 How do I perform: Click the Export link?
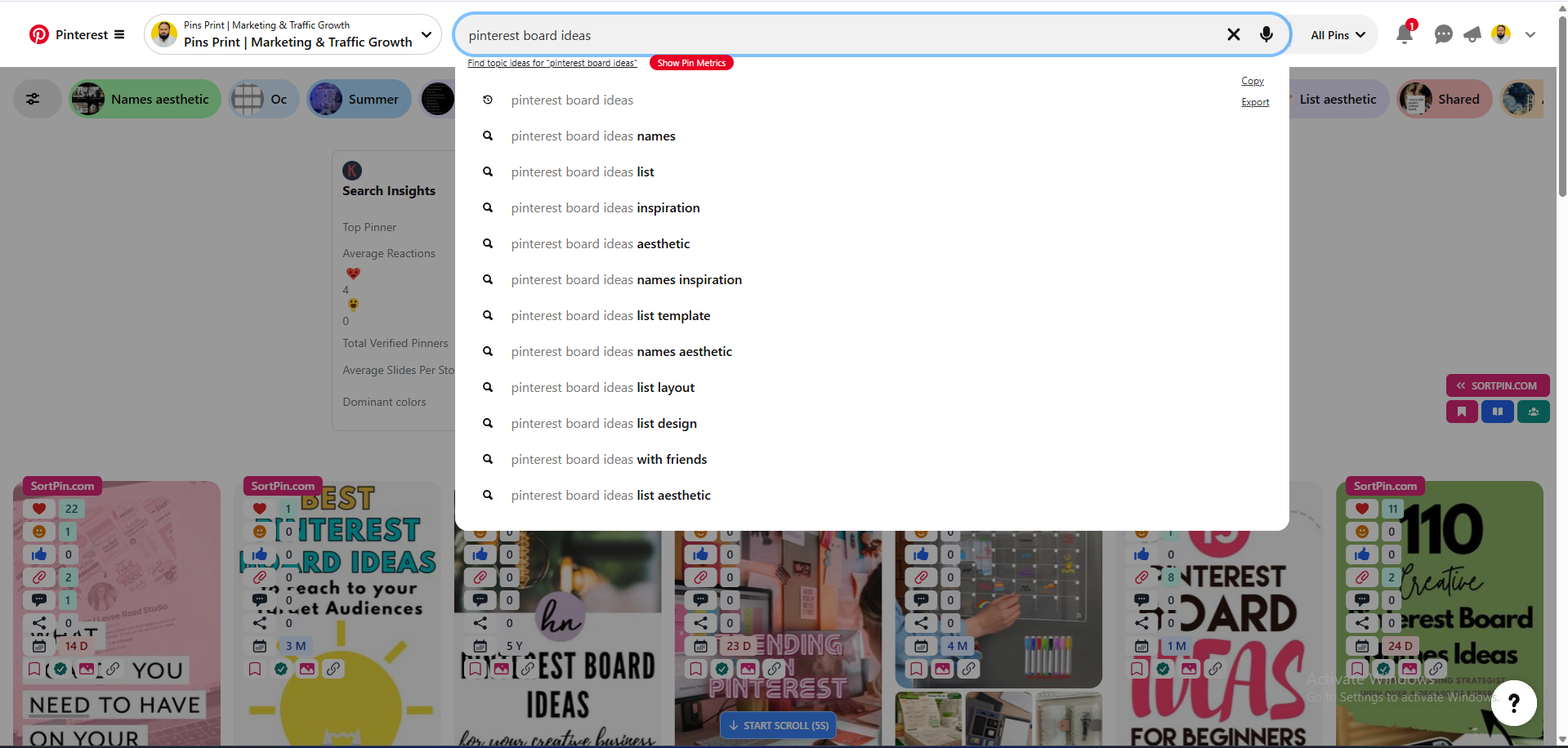point(1255,102)
